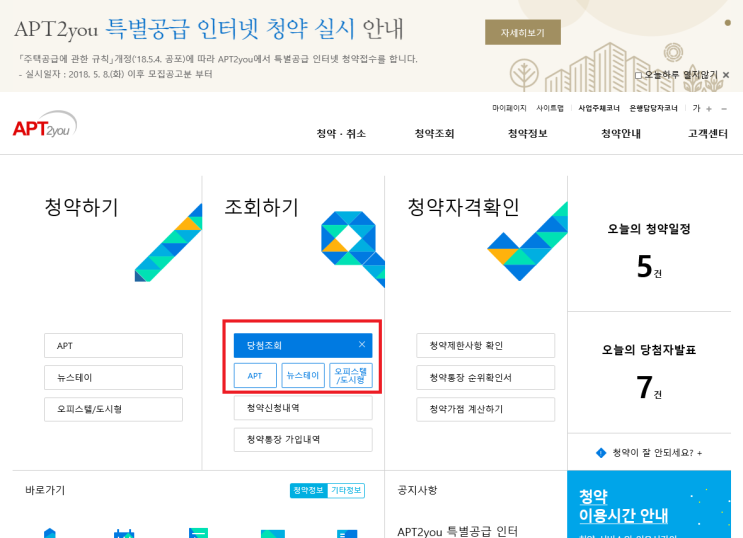Image resolution: width=743 pixels, height=538 pixels.
Task: Click the 가 font size label
Action: click(x=696, y=108)
